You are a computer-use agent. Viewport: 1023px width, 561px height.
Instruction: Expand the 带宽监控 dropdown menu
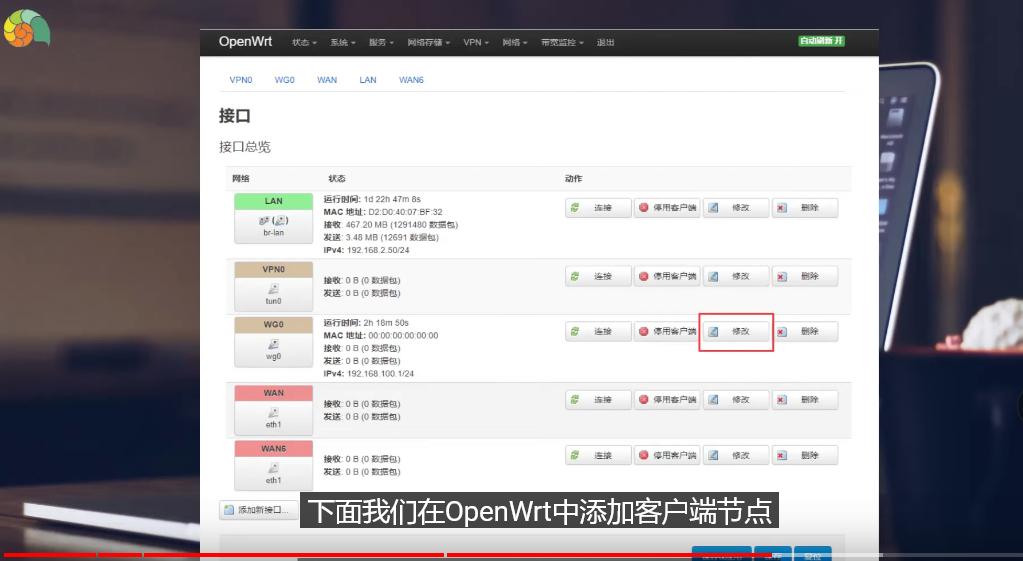point(562,42)
